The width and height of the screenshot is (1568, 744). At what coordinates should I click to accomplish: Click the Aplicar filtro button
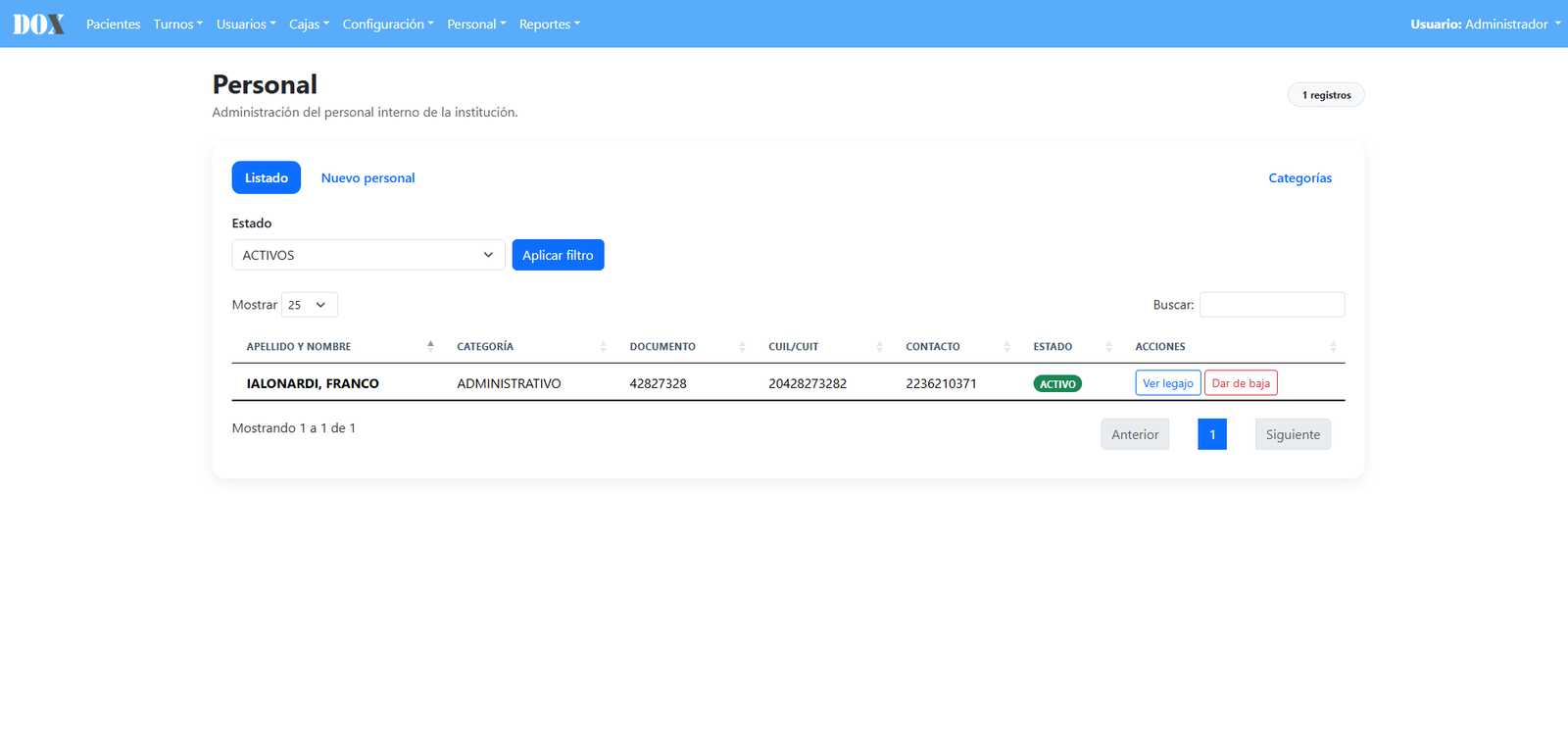click(558, 255)
